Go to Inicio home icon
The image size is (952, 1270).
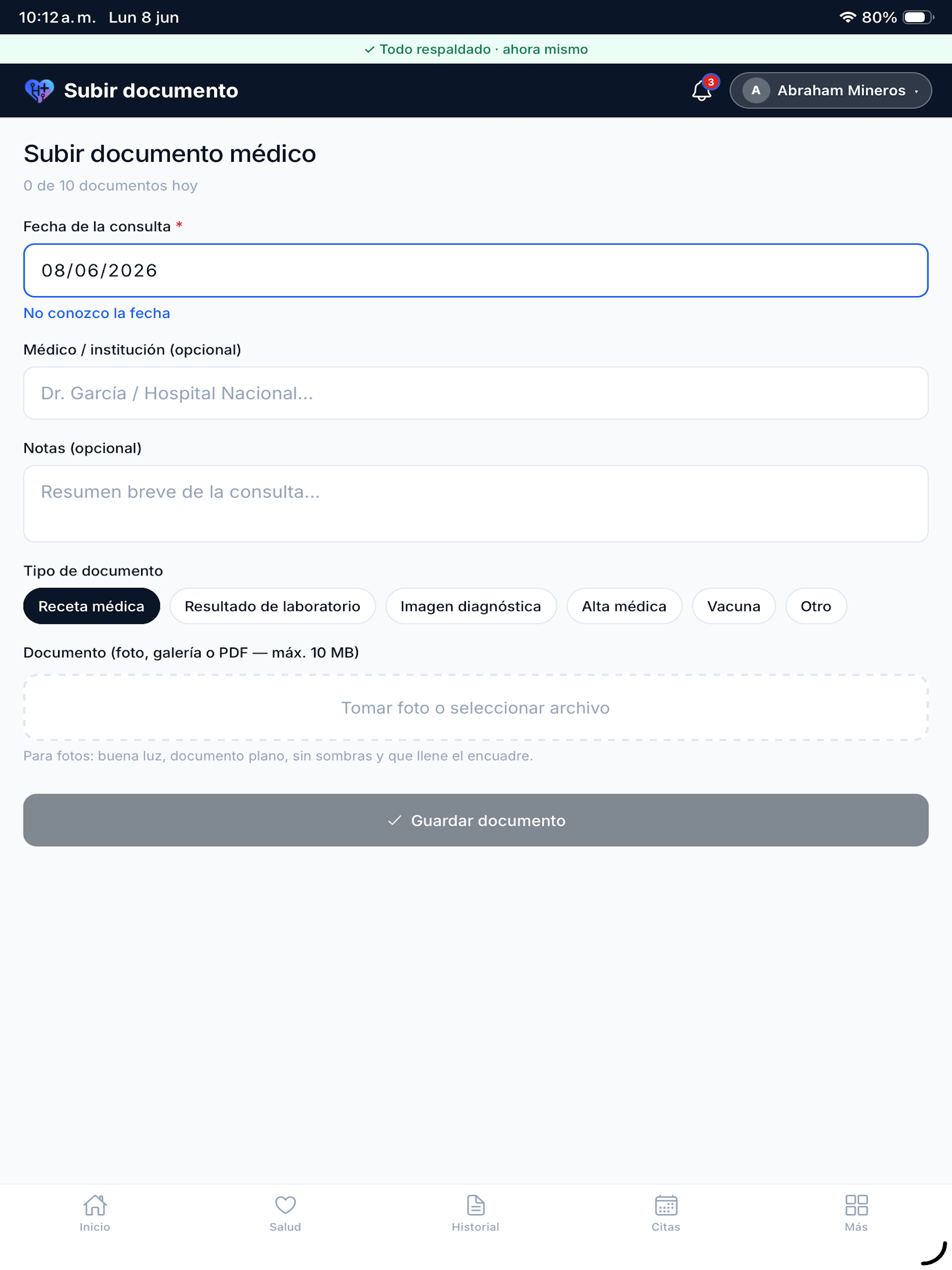[x=95, y=1205]
